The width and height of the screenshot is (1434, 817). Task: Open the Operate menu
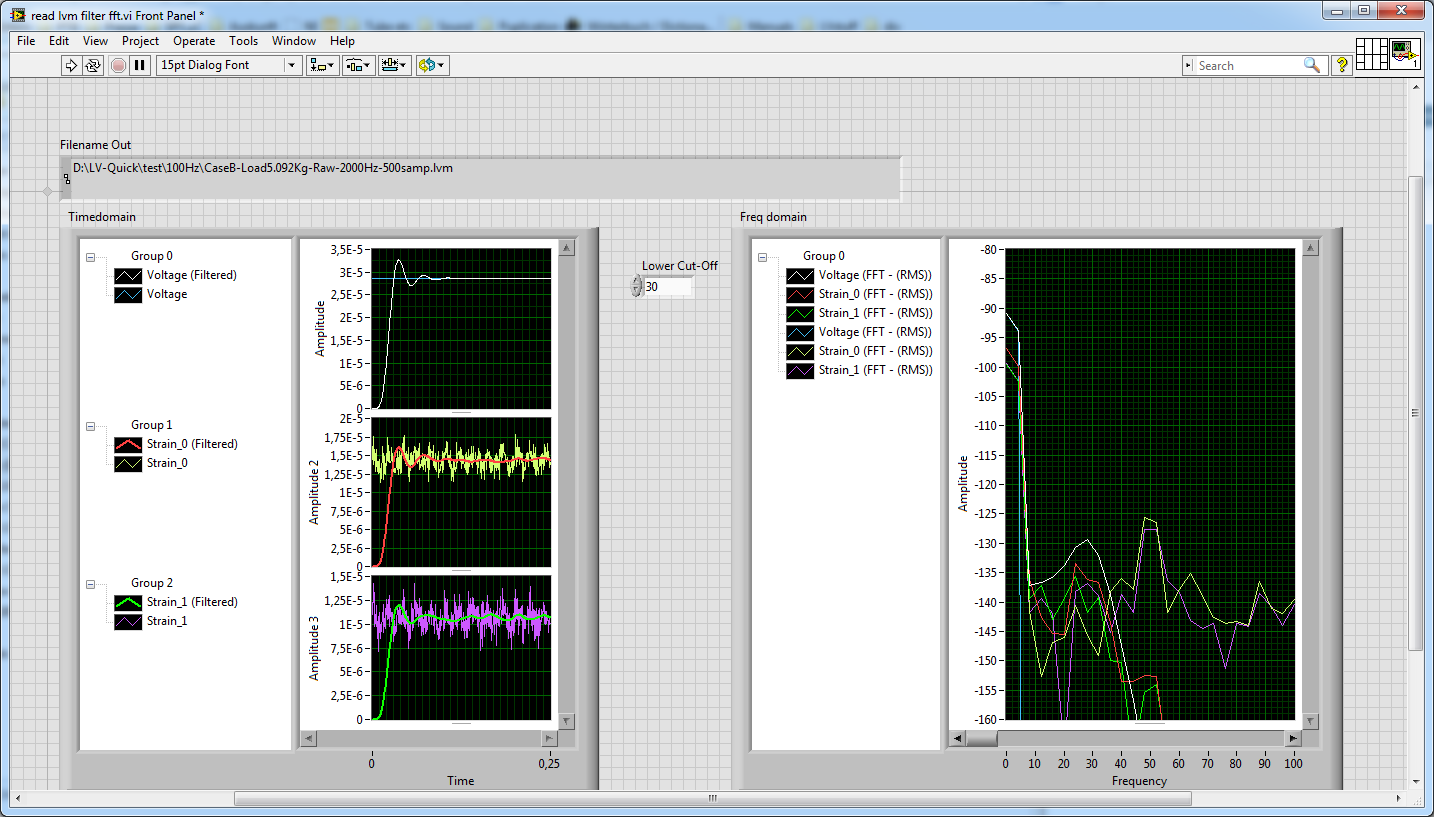tap(194, 41)
